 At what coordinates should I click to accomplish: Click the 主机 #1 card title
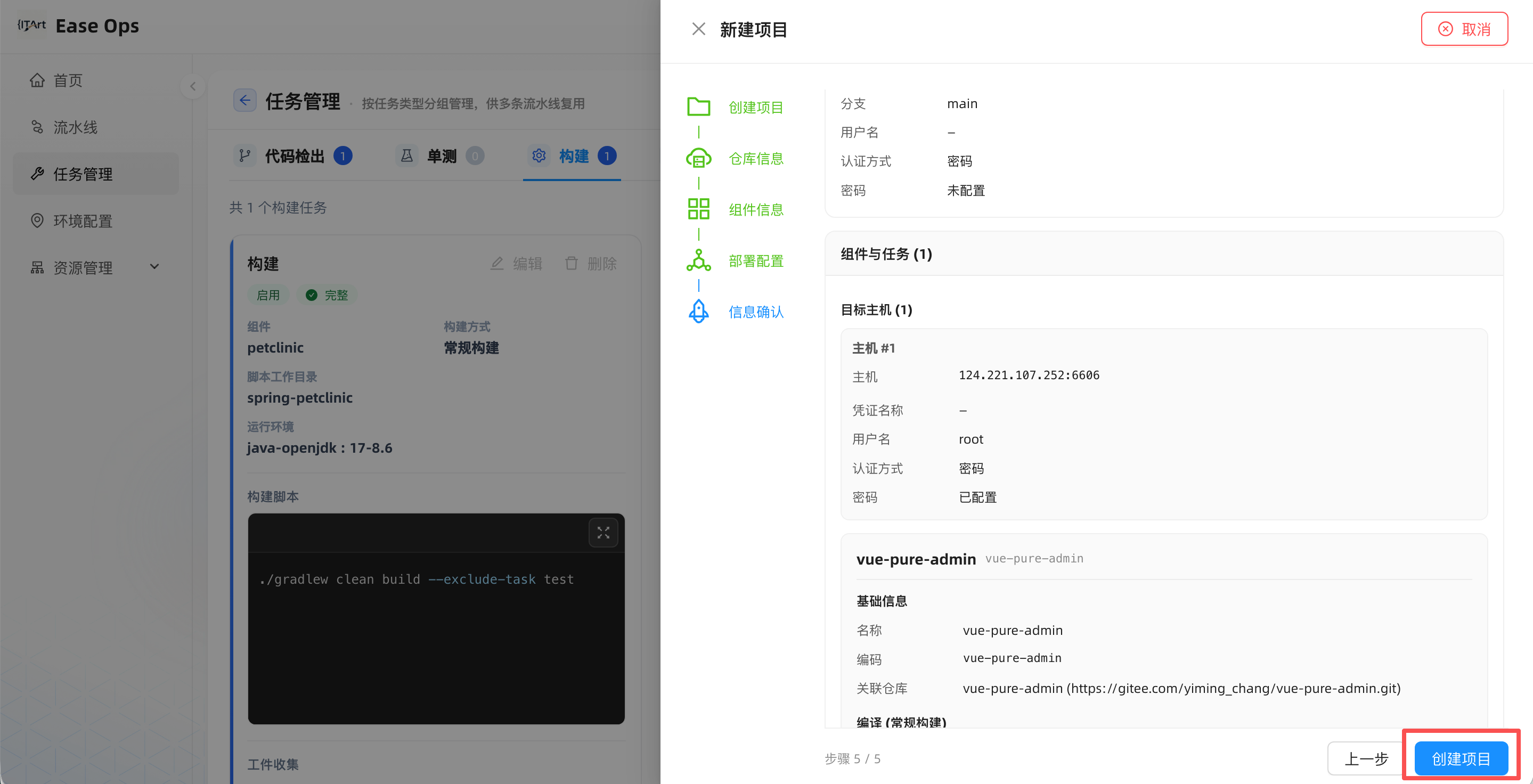tap(874, 348)
